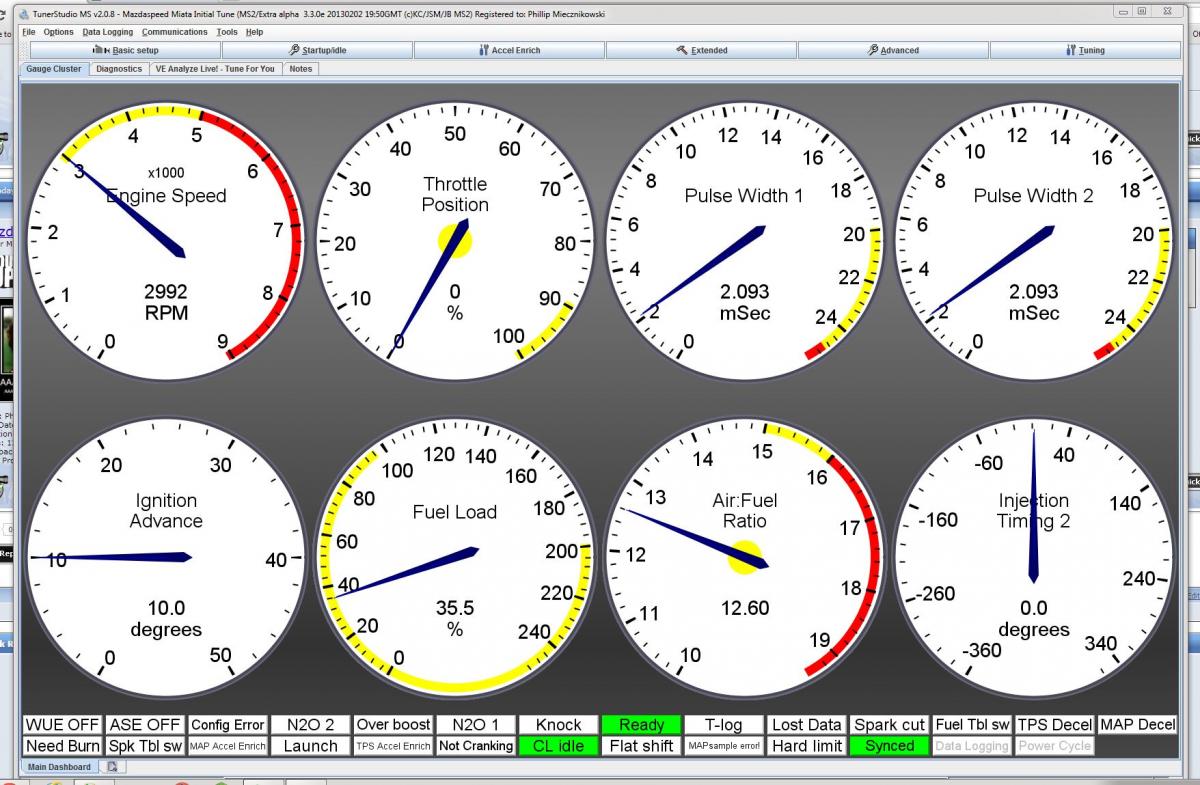The image size is (1200, 785).
Task: Open the Data Logging menu
Action: [x=108, y=32]
